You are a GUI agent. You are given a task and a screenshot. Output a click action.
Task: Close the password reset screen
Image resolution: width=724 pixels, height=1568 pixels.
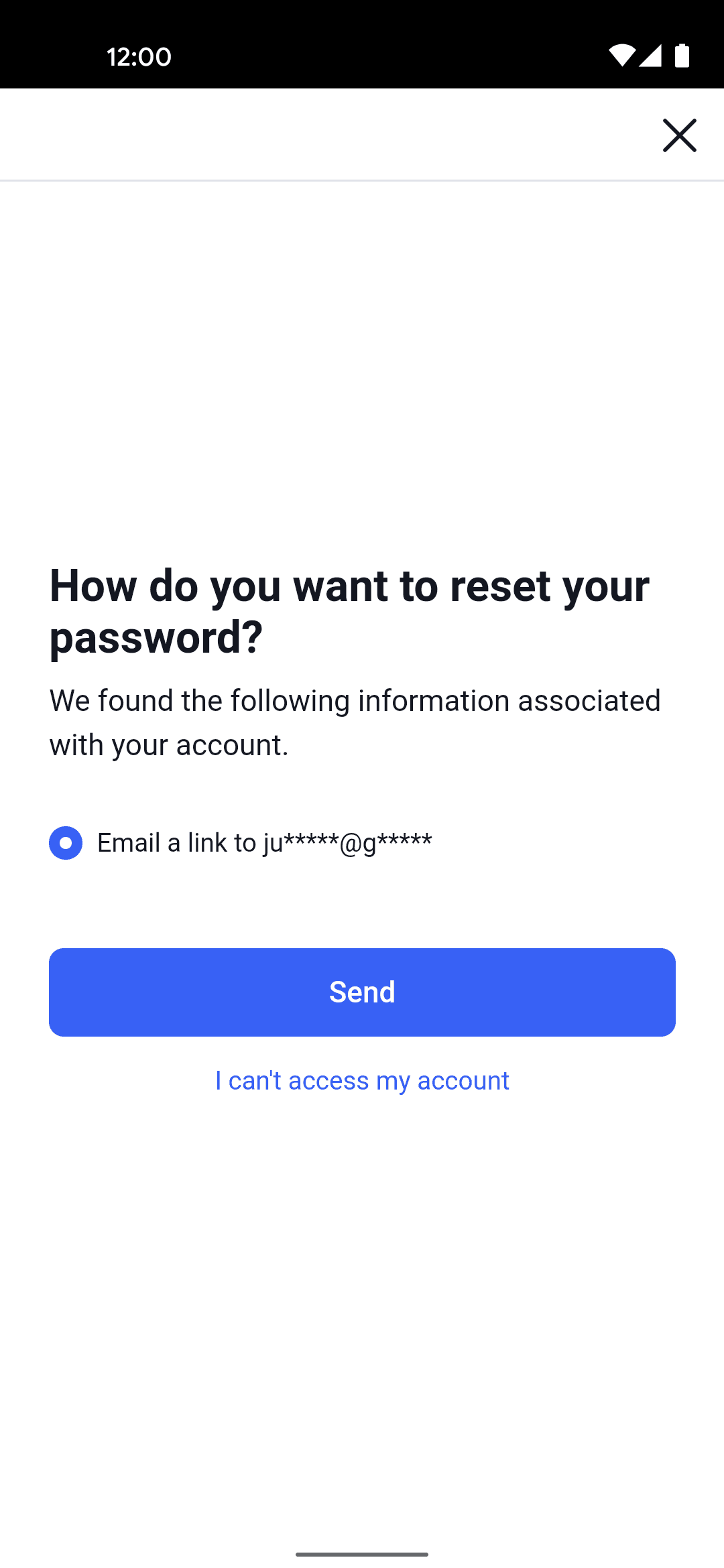(679, 135)
